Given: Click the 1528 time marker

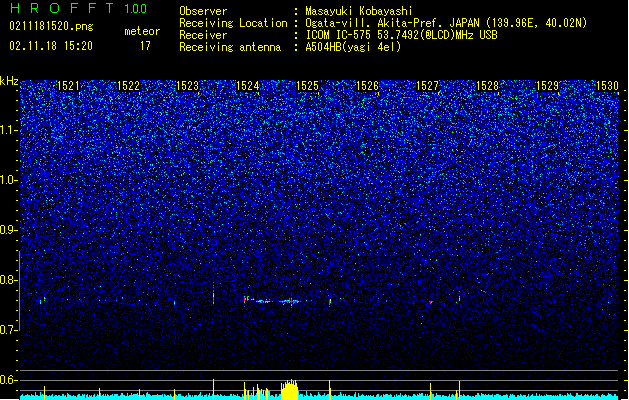Looking at the screenshot, I should pyautogui.click(x=487, y=86).
